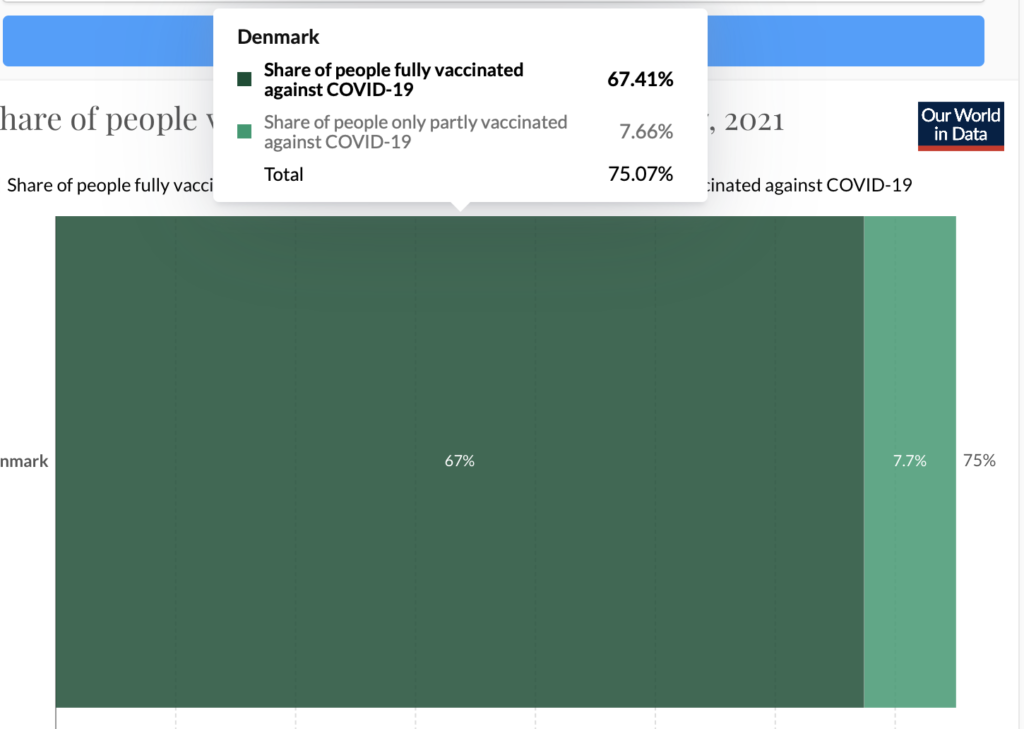Click the 67% label inside the bar
Viewport: 1024px width, 729px height.
pos(459,461)
